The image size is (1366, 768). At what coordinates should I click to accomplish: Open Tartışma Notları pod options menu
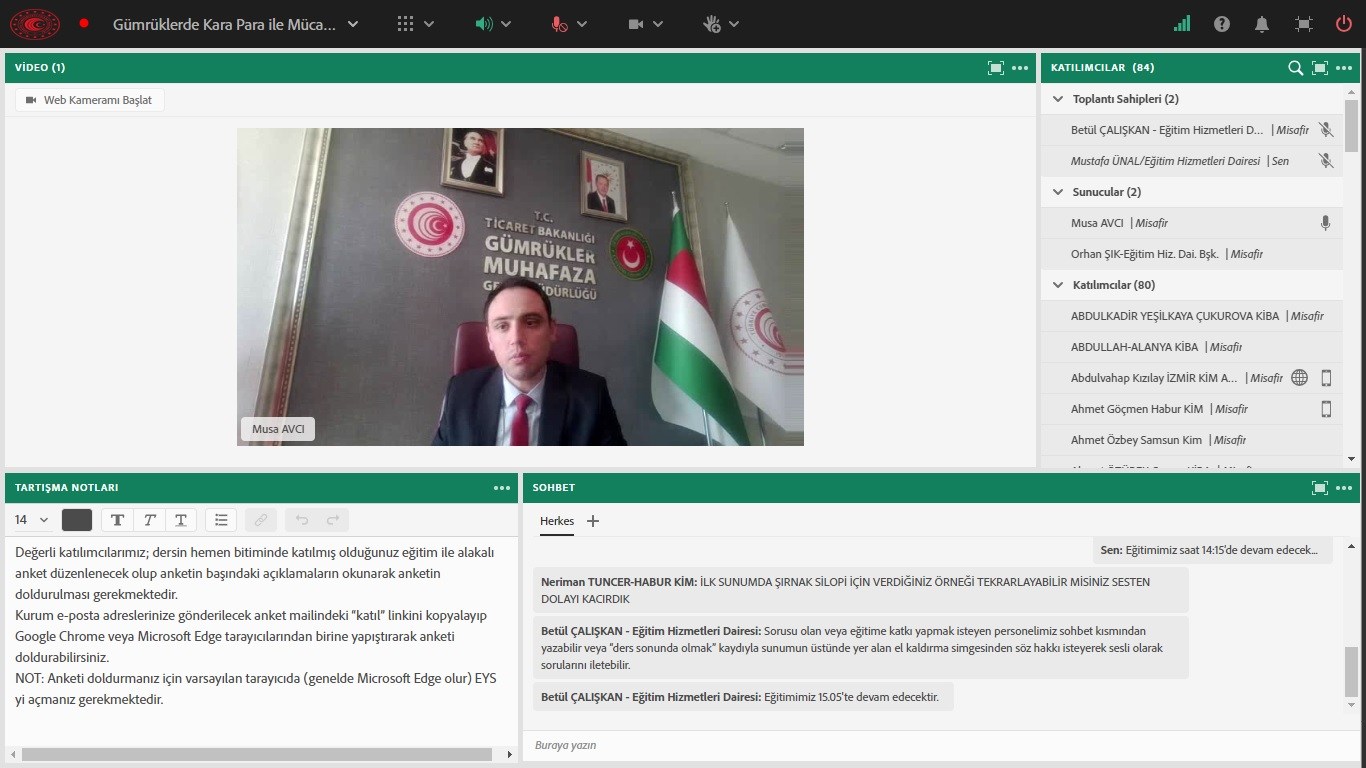click(x=502, y=488)
